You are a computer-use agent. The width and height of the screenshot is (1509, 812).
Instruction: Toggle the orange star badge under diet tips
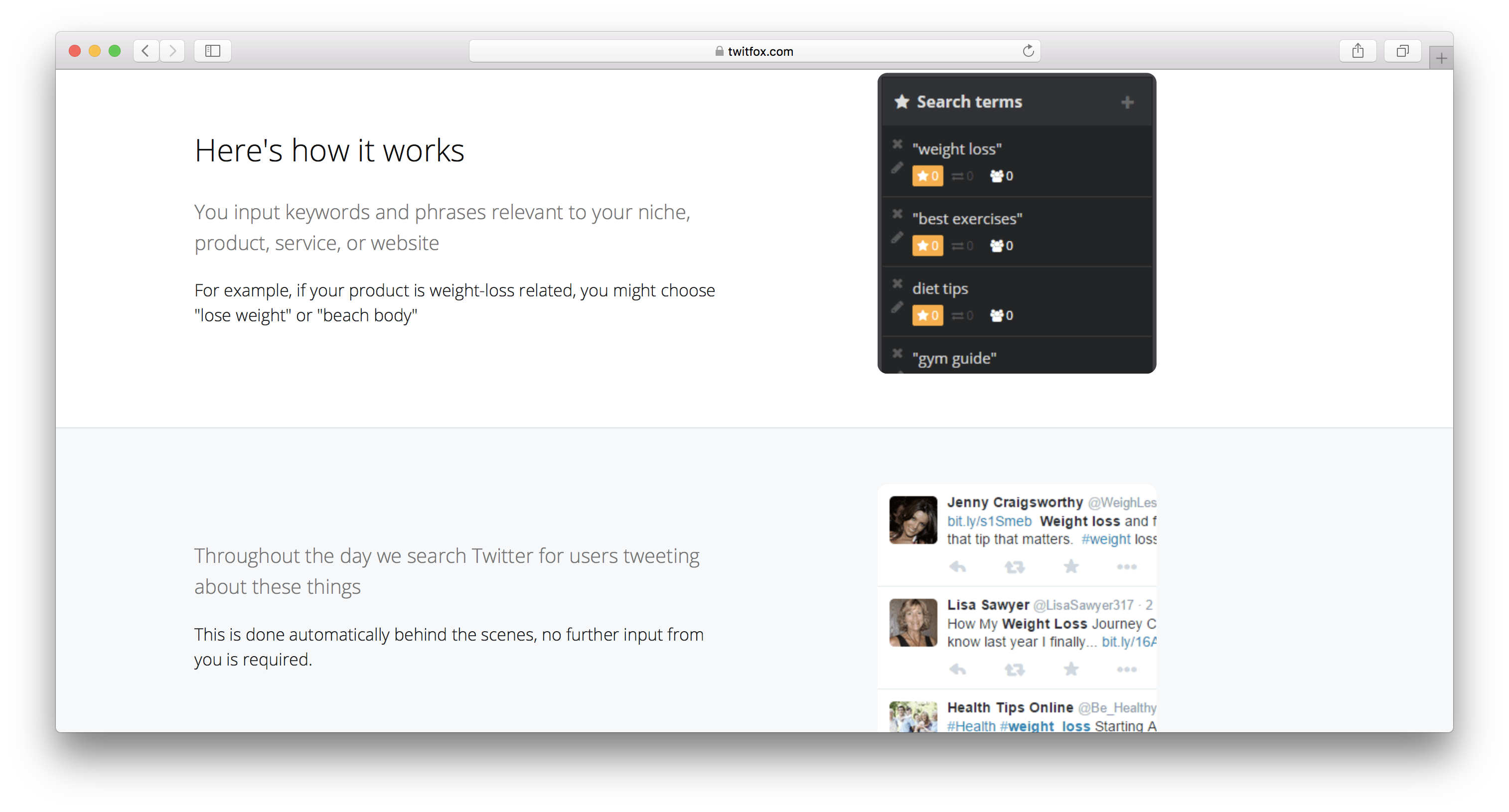tap(927, 315)
